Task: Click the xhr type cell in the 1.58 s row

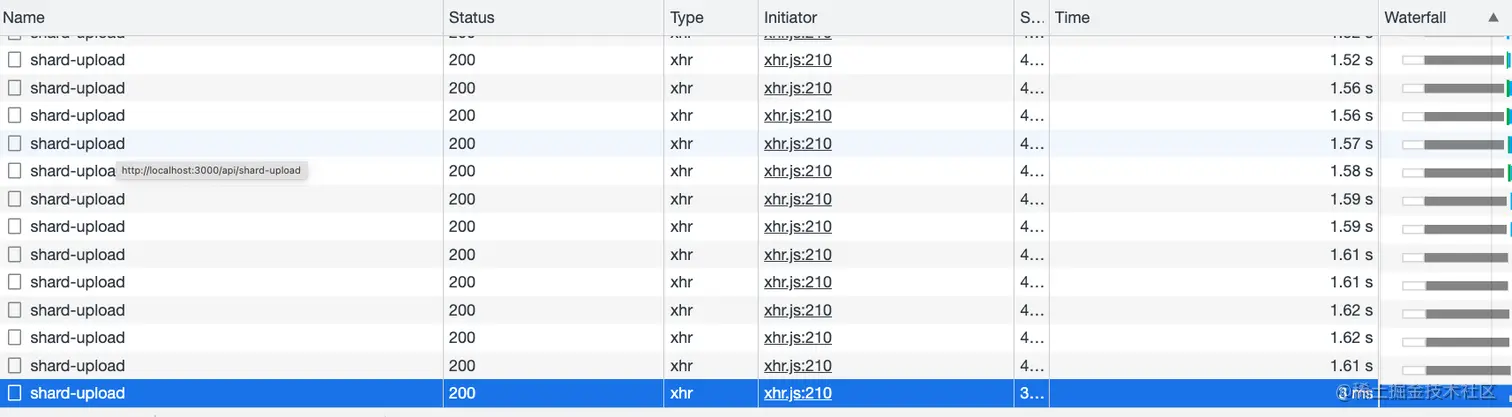Action: [681, 171]
